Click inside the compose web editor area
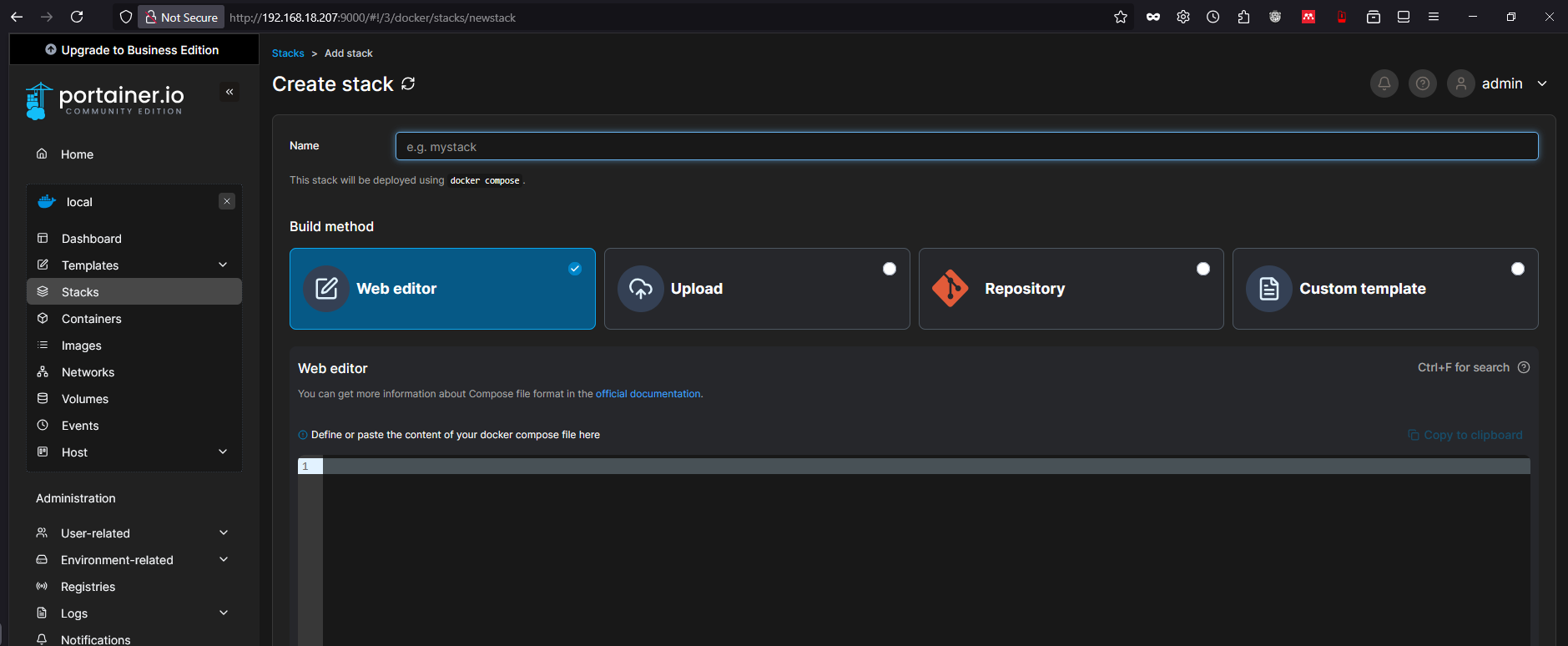1568x646 pixels. [926, 551]
